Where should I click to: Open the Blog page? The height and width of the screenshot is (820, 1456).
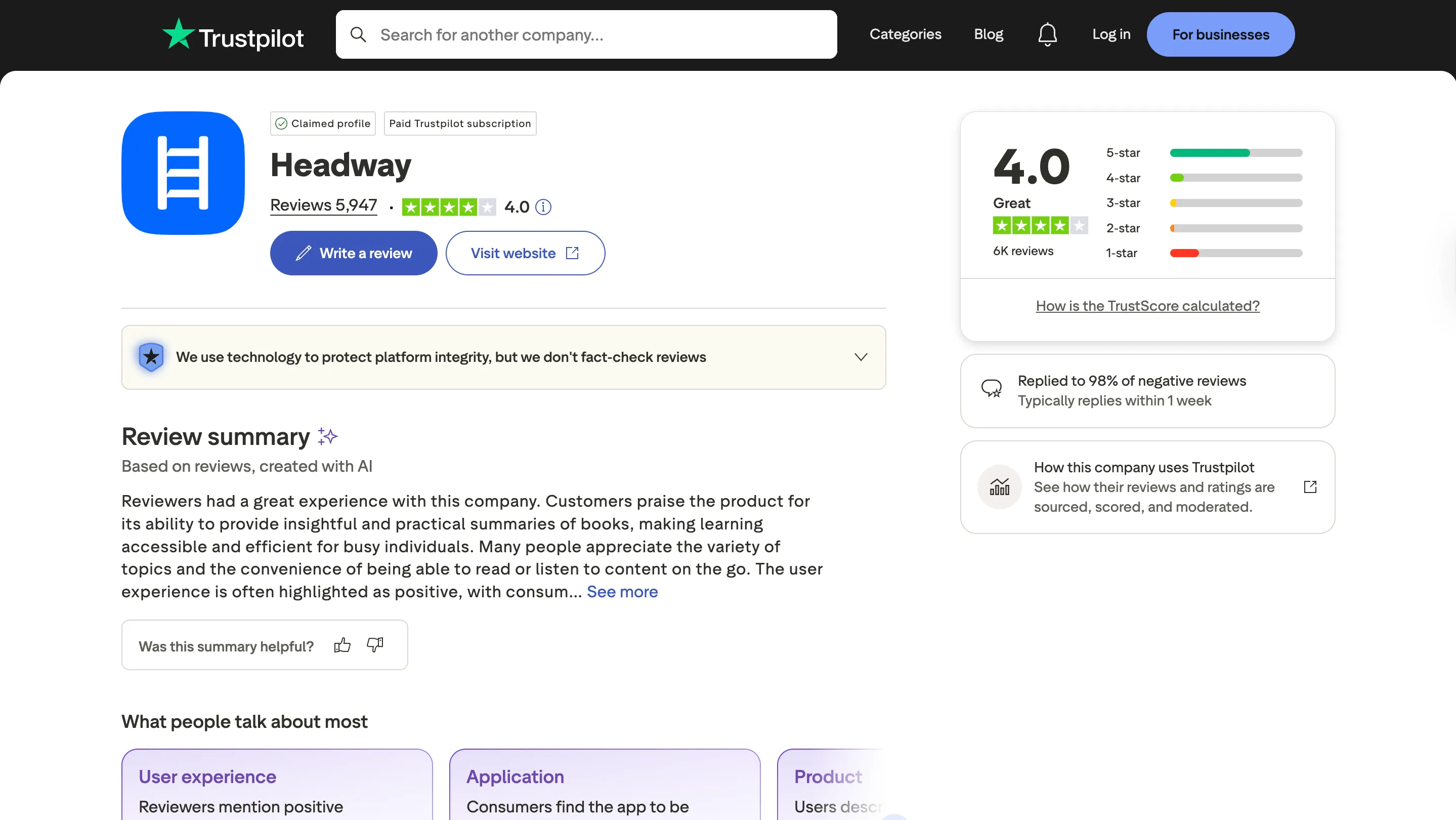pyautogui.click(x=989, y=34)
